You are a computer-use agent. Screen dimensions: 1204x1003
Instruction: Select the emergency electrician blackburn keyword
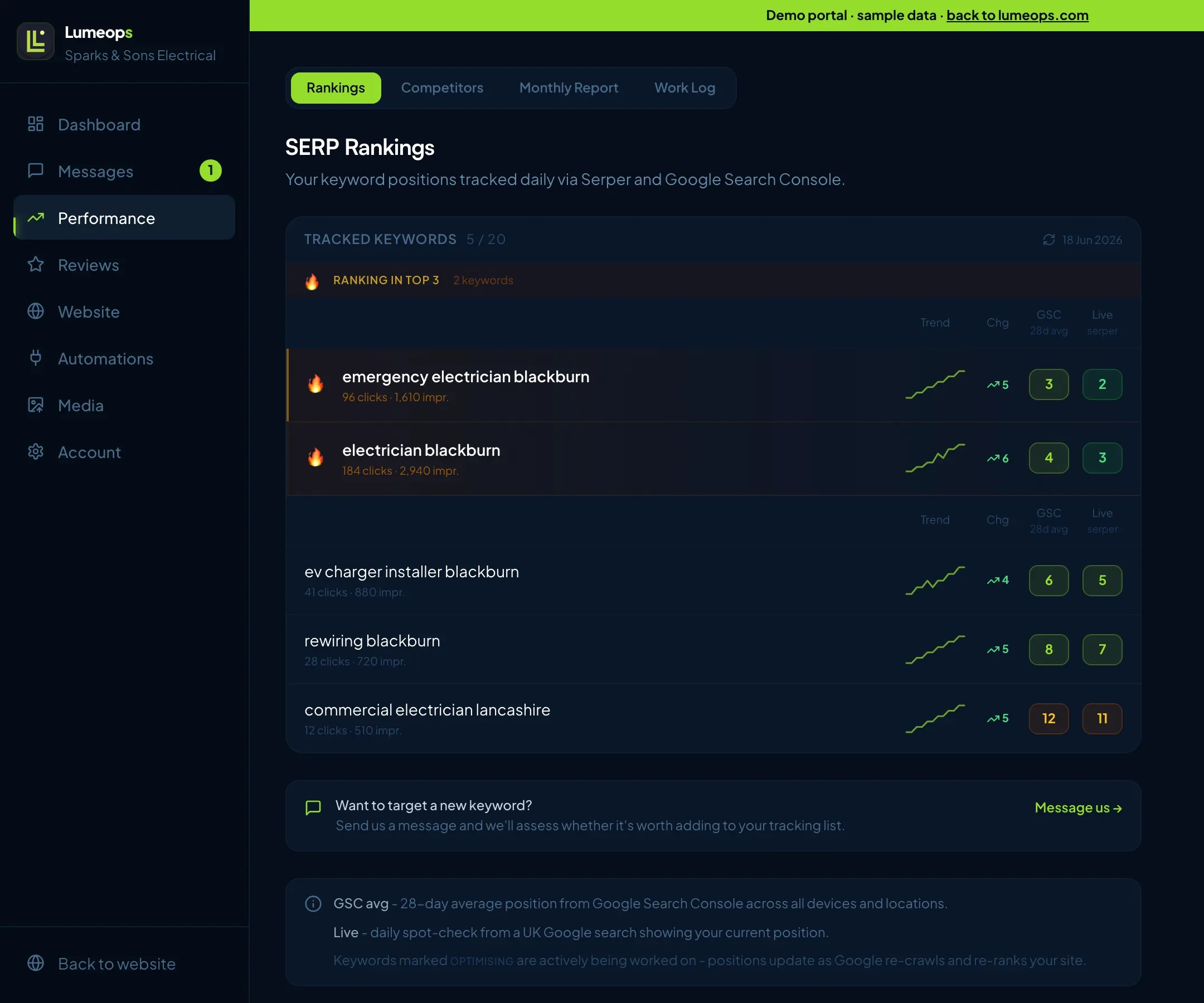pyautogui.click(x=465, y=377)
